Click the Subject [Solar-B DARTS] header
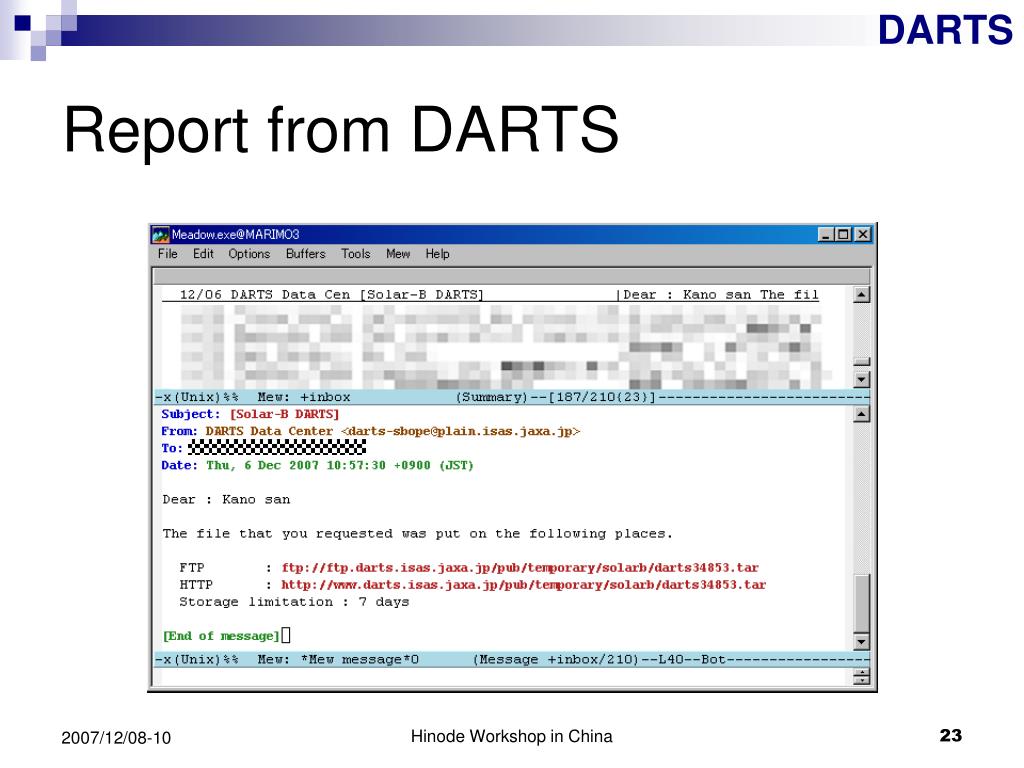Screen dimensions: 1024x768 (250, 414)
